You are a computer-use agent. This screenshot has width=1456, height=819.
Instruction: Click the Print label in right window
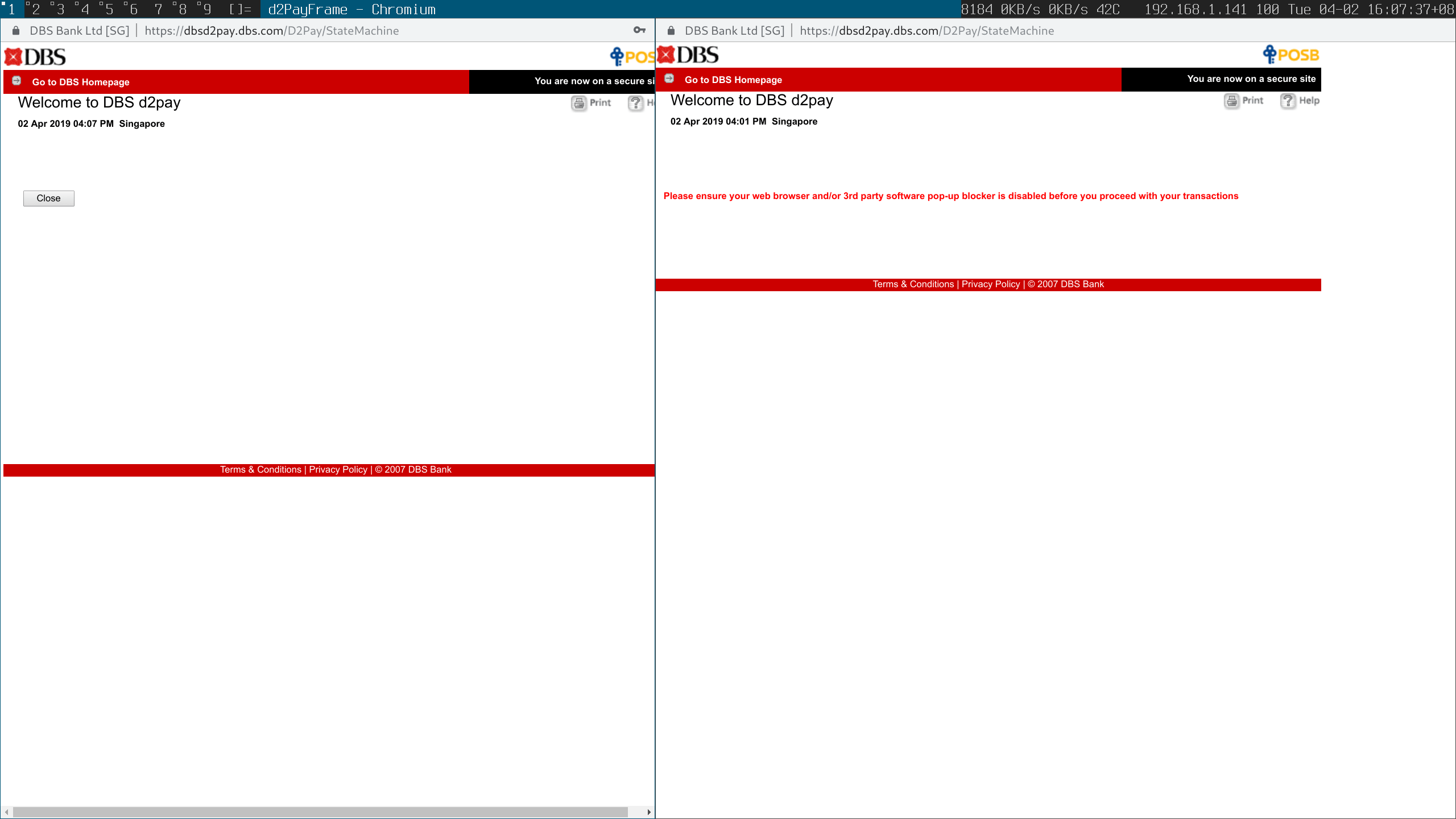[x=1252, y=100]
